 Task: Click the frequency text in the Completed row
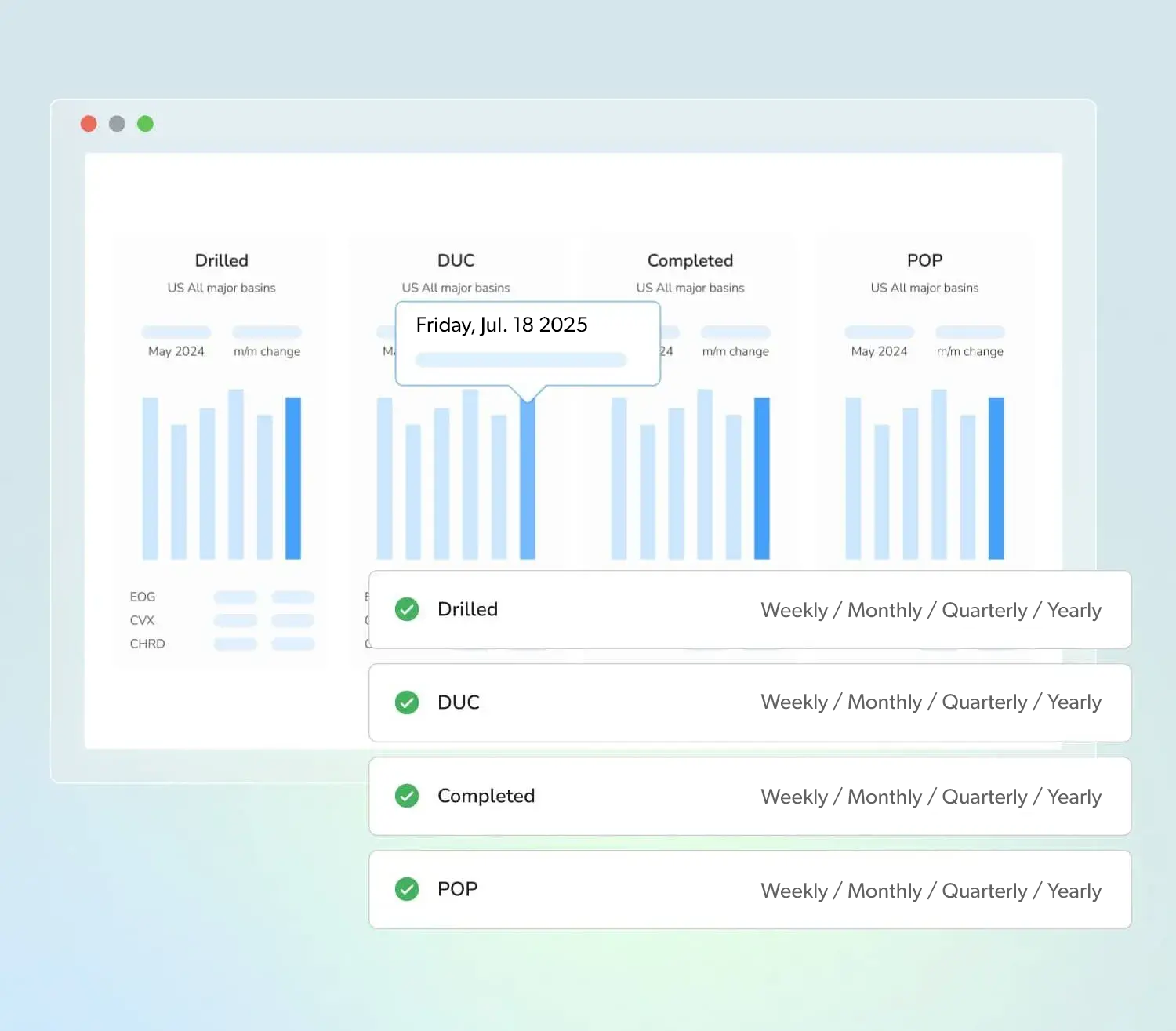coord(931,797)
